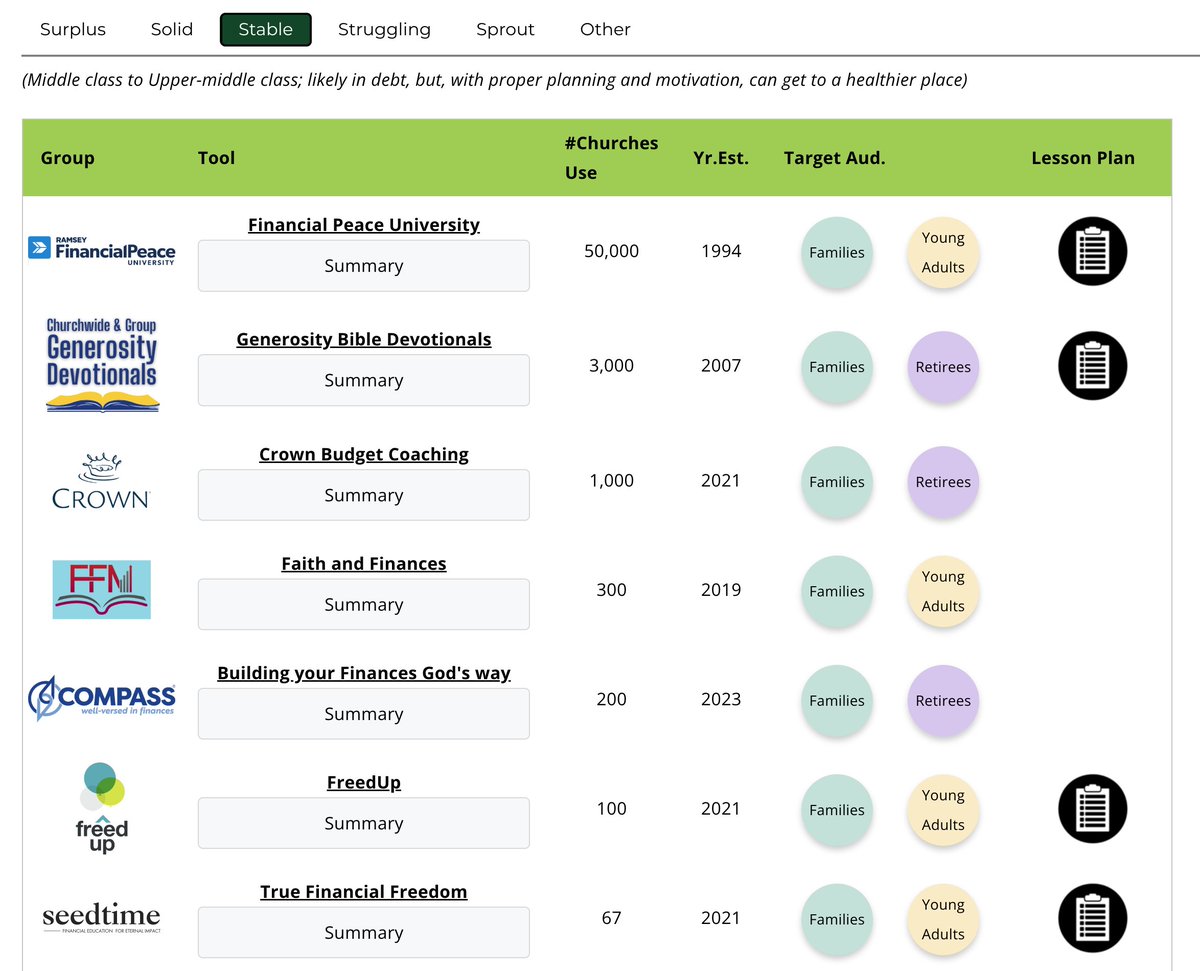
Task: Expand the Summary for Financial Peace University
Action: pyautogui.click(x=363, y=265)
